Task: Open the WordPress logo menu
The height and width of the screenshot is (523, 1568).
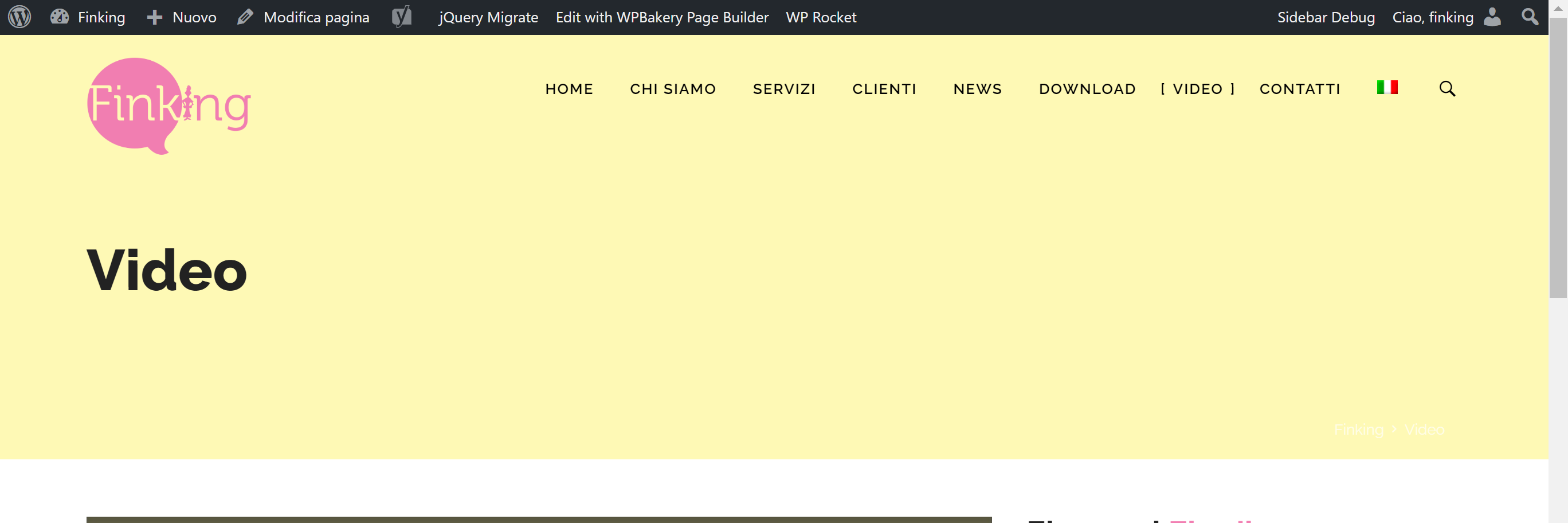Action: 19,17
